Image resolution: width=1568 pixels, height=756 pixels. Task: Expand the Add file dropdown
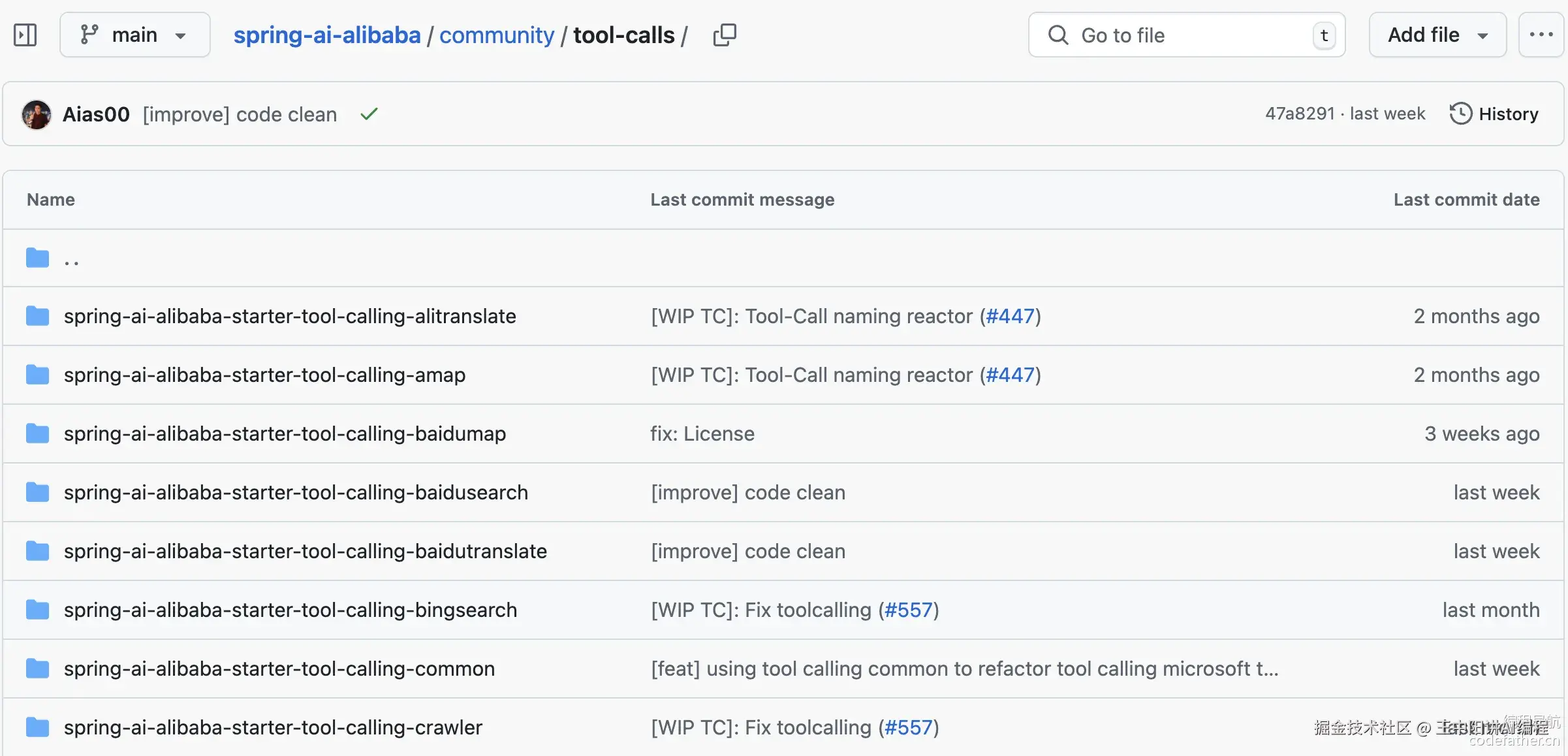pyautogui.click(x=1437, y=35)
